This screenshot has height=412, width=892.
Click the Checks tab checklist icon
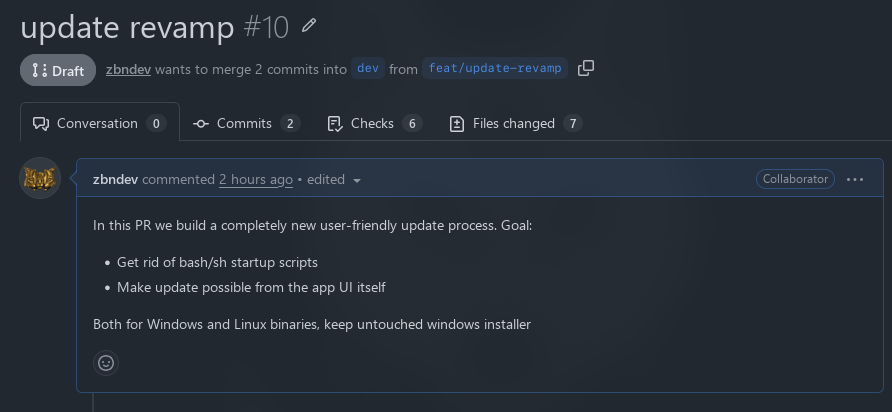[335, 124]
